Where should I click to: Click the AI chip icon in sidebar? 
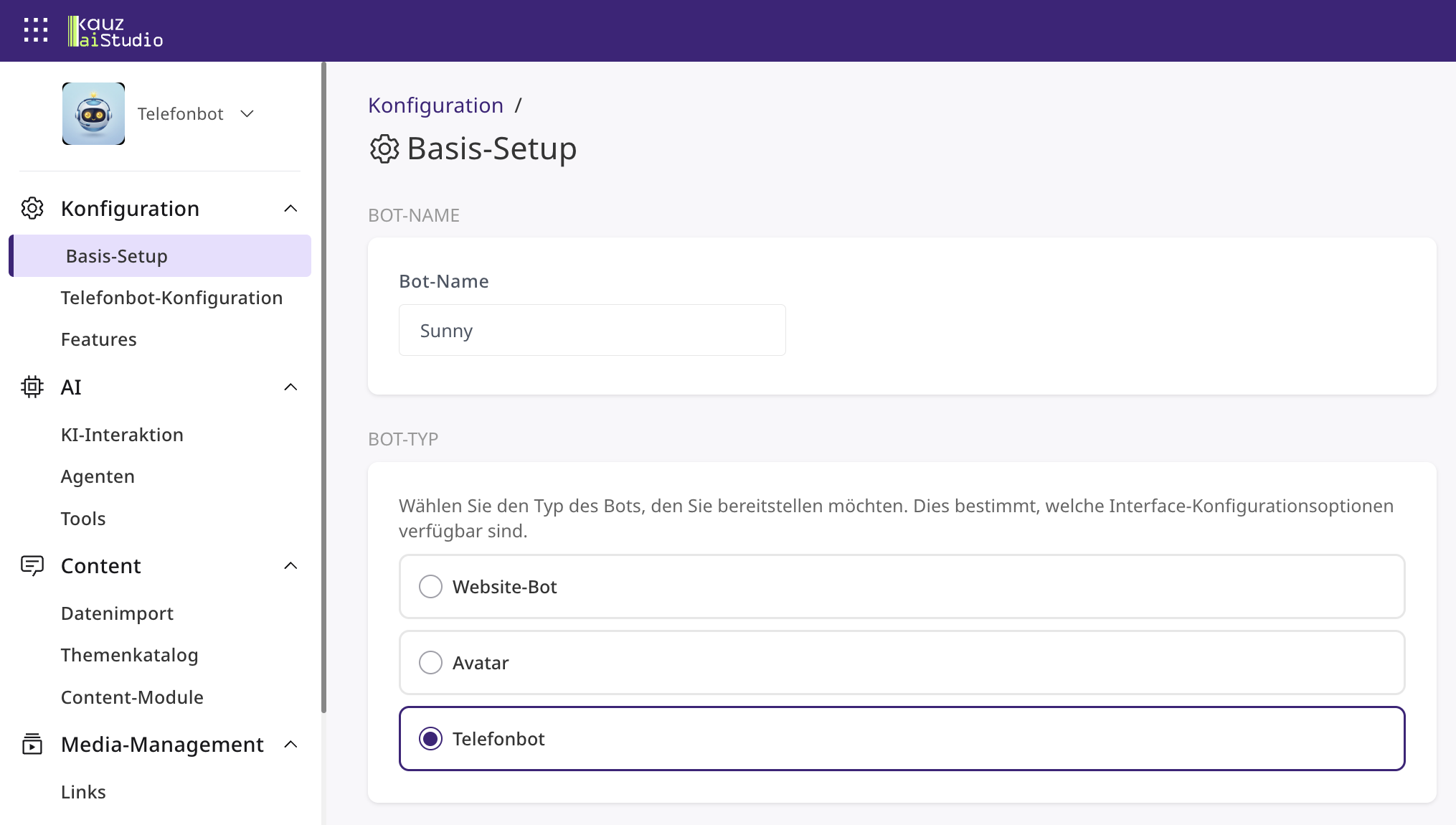point(32,387)
